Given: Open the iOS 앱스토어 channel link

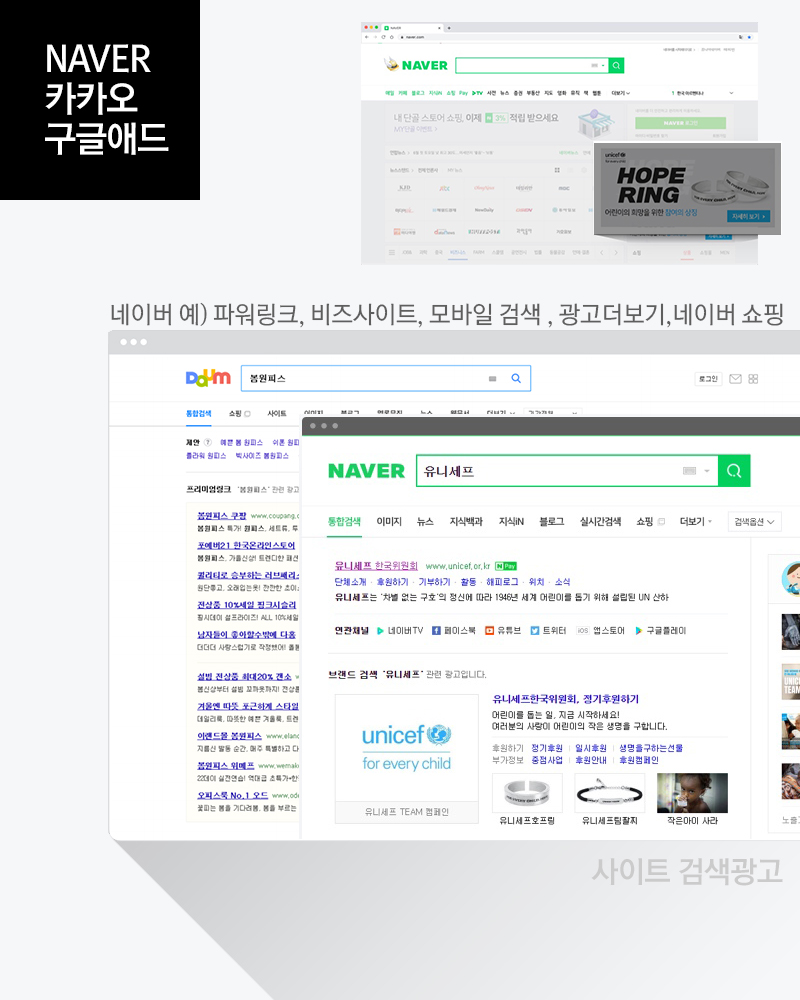Looking at the screenshot, I should 600,630.
